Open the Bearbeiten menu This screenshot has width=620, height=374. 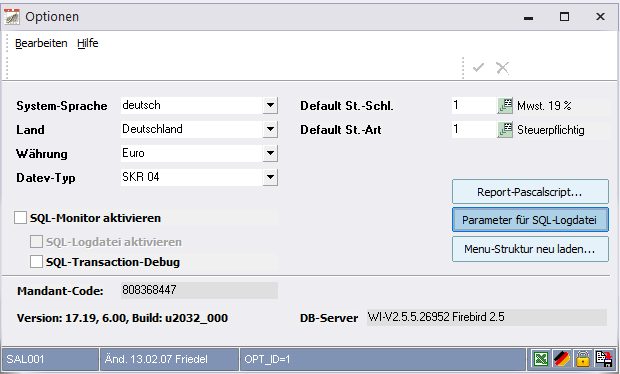click(x=41, y=43)
